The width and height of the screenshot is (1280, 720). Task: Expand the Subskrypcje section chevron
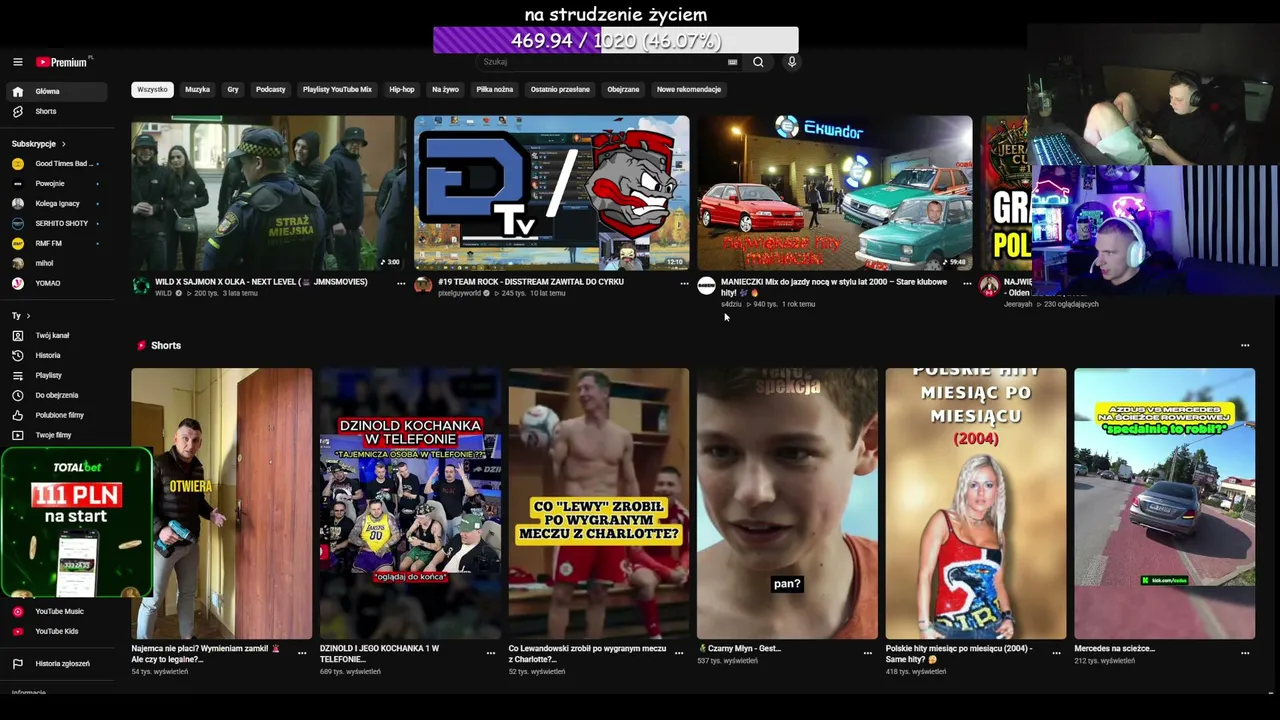tap(64, 144)
